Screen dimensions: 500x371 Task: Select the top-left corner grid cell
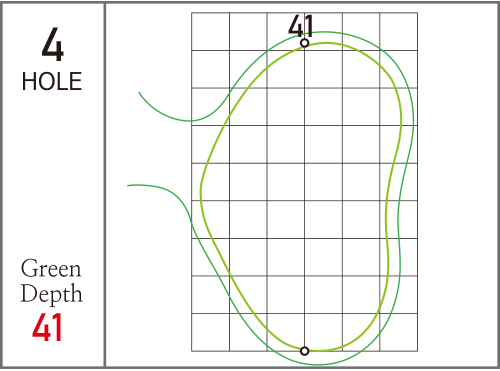tap(210, 32)
